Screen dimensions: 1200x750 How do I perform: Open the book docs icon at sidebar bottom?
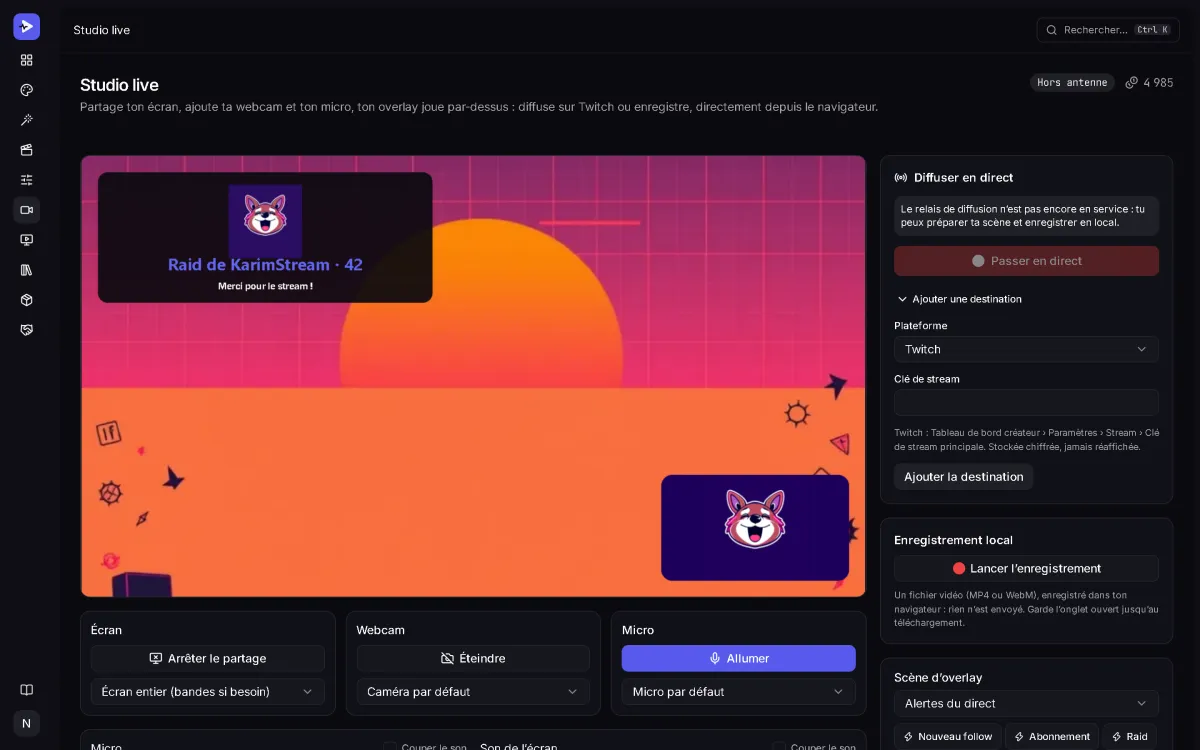coord(27,690)
